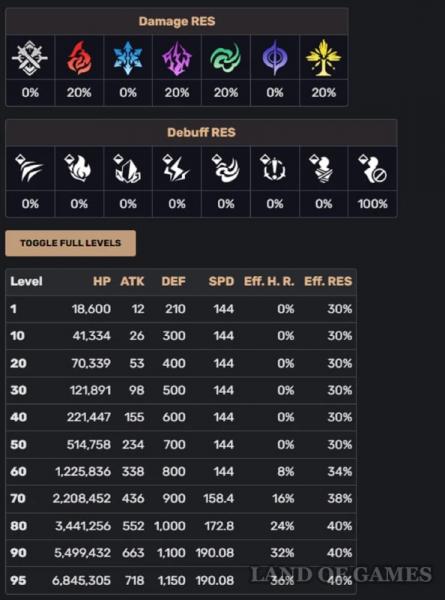This screenshot has height=600, width=445.
Task: Select the yellow Imaginary element icon
Action: point(323,58)
